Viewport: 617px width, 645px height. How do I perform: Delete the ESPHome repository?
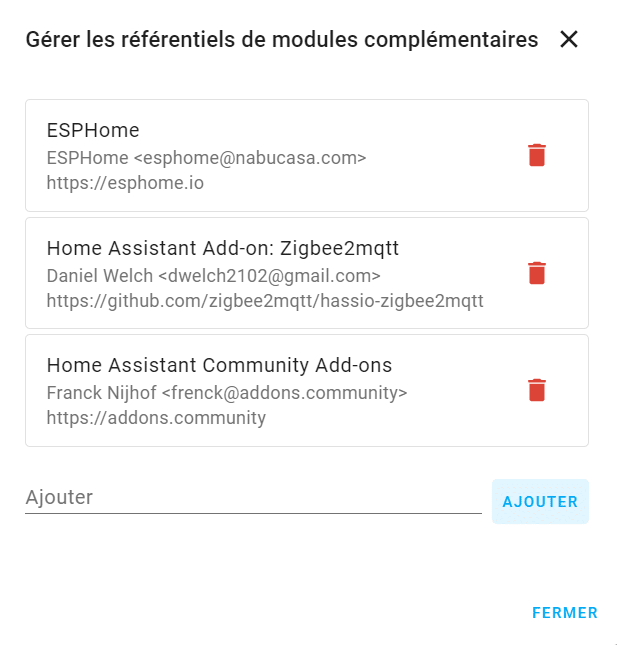click(537, 155)
